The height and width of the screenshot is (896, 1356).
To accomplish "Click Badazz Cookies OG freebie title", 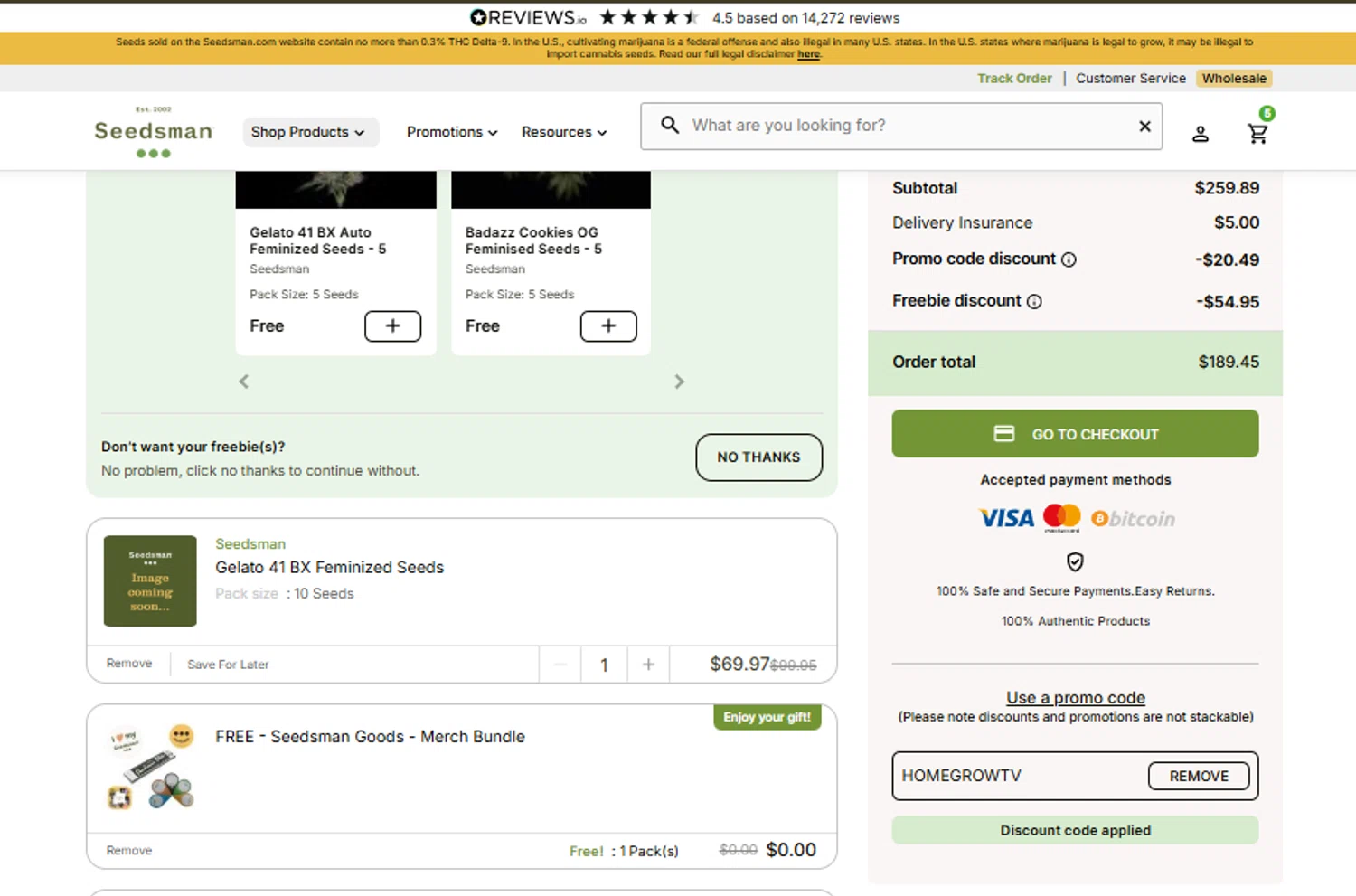I will [x=533, y=241].
